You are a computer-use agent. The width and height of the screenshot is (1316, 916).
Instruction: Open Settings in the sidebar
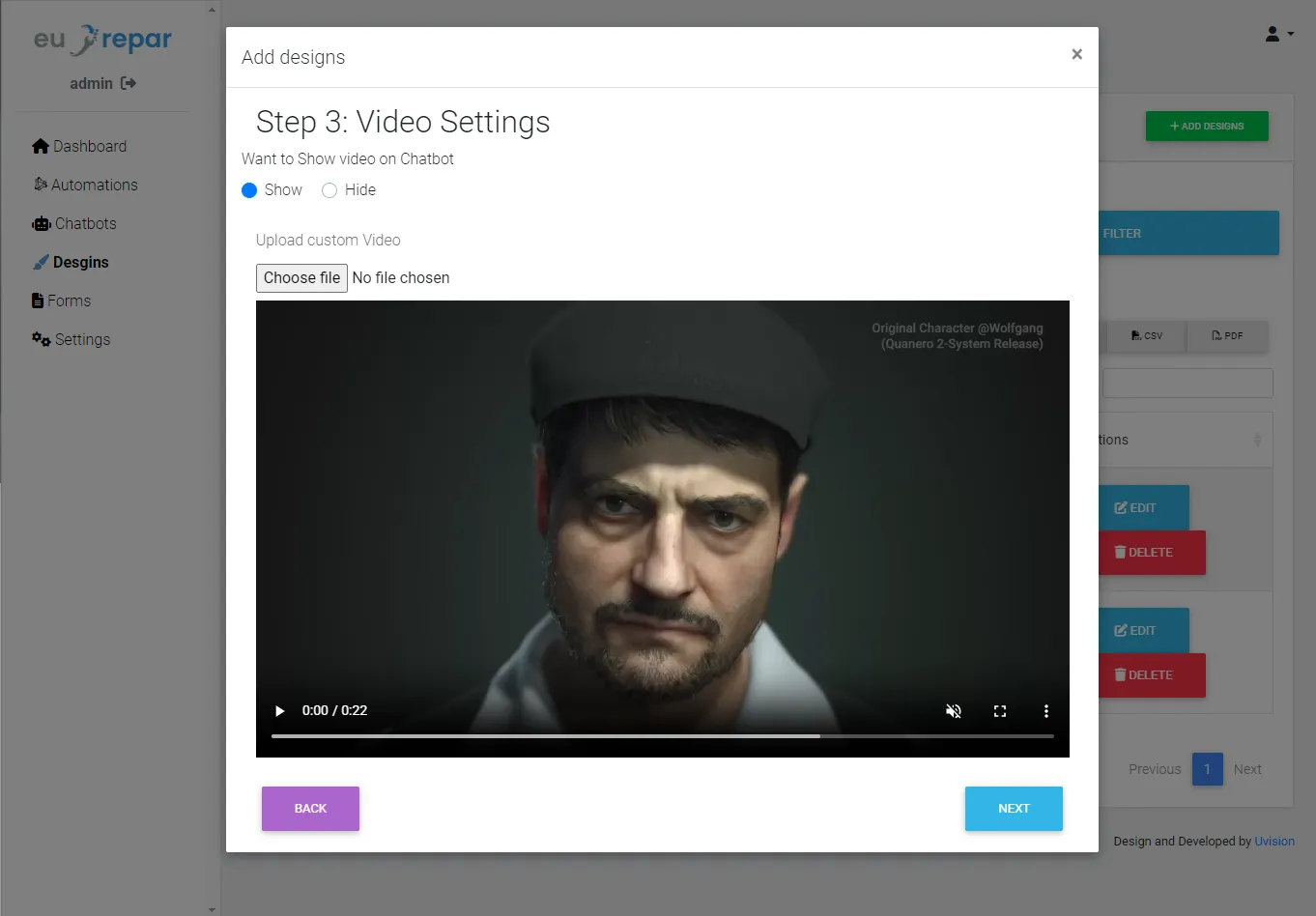point(72,339)
